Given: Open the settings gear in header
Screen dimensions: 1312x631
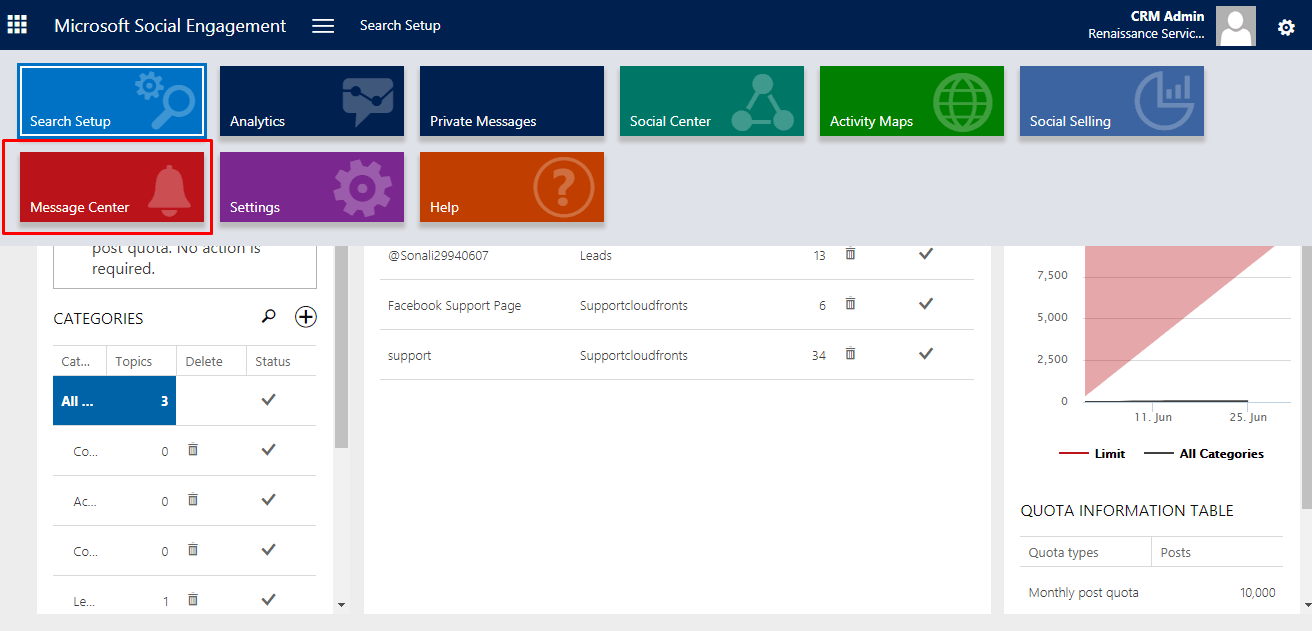Looking at the screenshot, I should click(1287, 27).
